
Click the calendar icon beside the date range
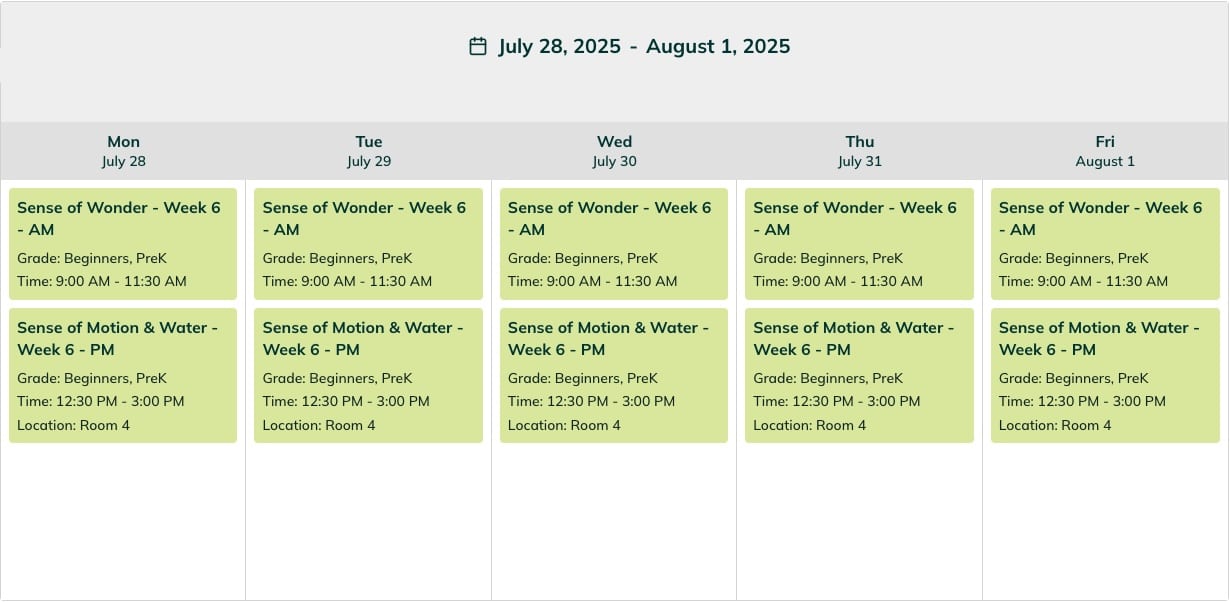[x=478, y=46]
